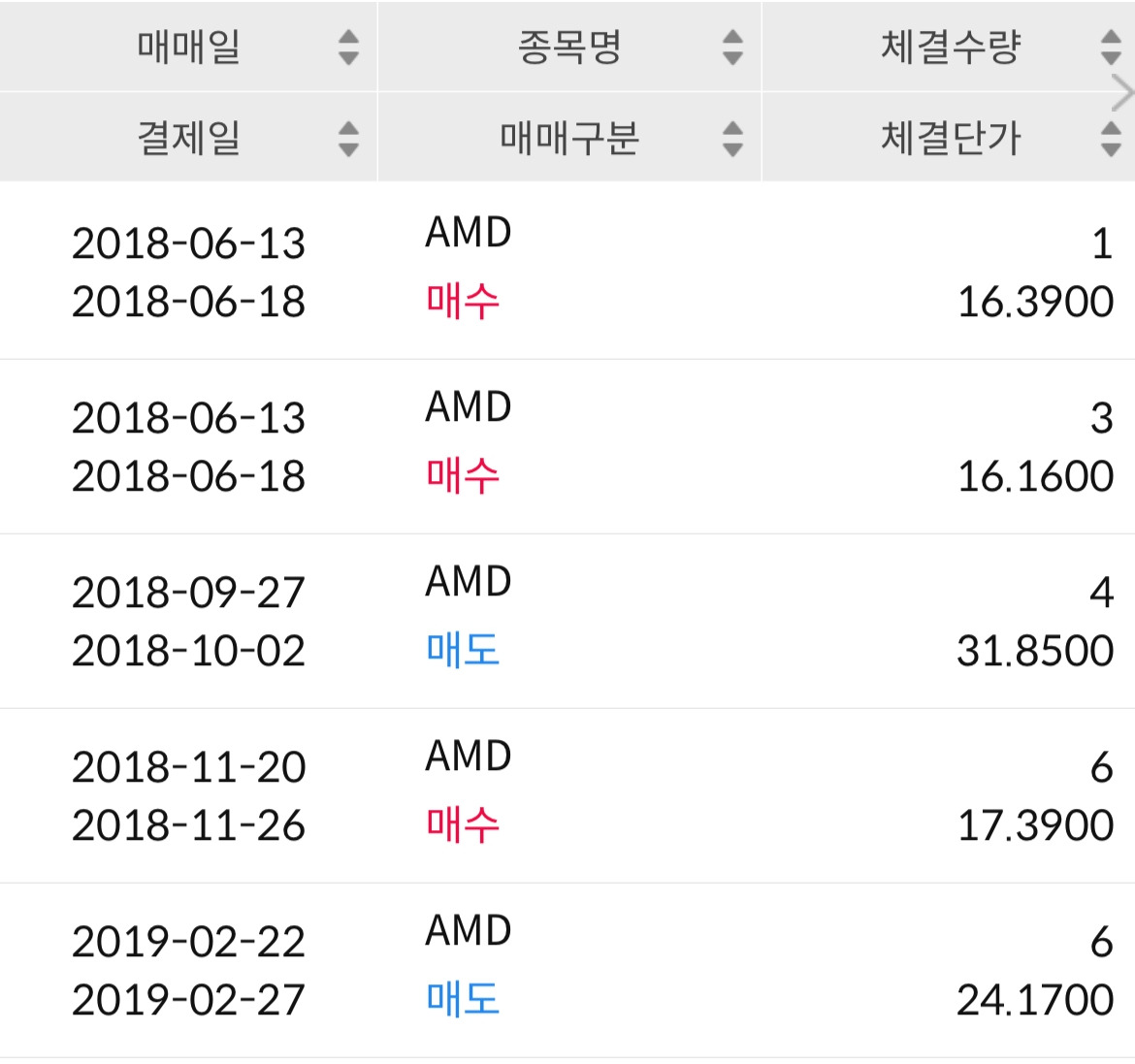Click the 결제일 column header
The image size is (1135, 1064).
coord(188,138)
